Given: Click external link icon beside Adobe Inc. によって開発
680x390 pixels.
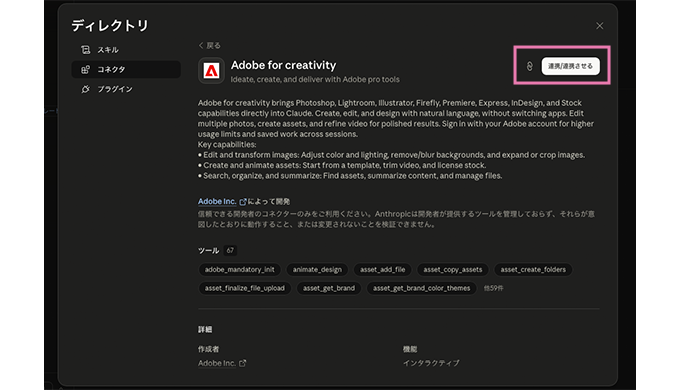Looking at the screenshot, I should click(243, 202).
